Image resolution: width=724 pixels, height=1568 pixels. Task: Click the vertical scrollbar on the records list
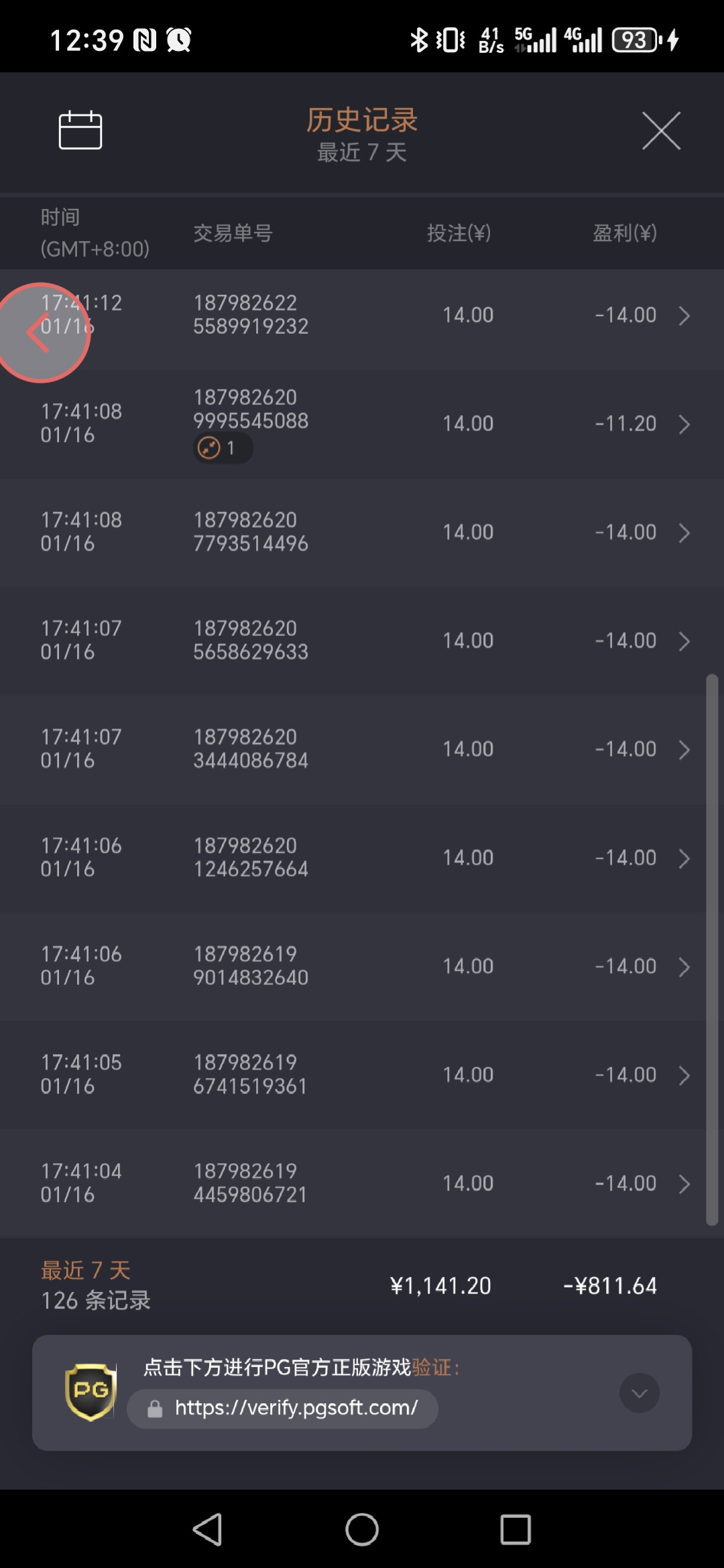712,950
